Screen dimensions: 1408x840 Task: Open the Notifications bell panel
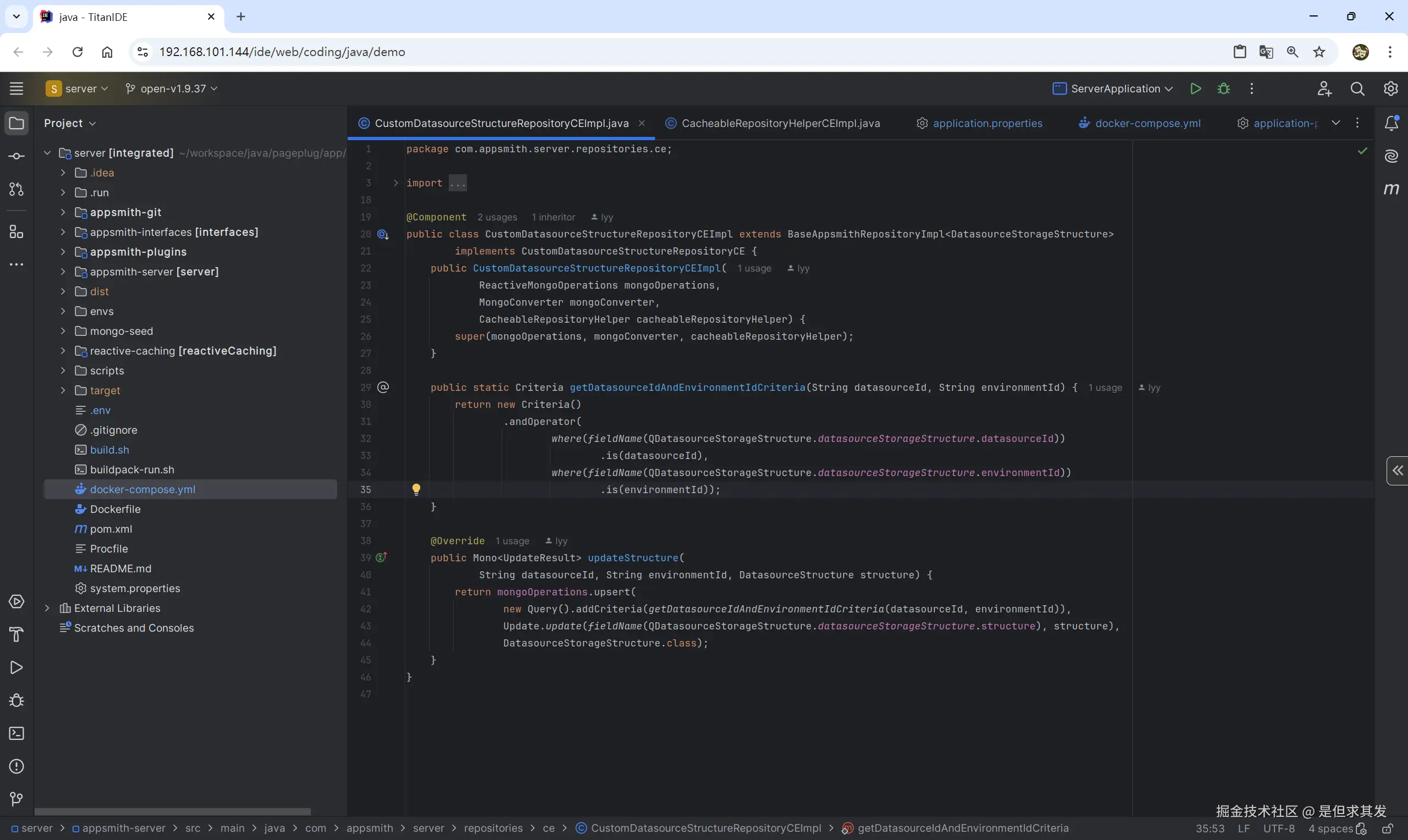pos(1391,123)
